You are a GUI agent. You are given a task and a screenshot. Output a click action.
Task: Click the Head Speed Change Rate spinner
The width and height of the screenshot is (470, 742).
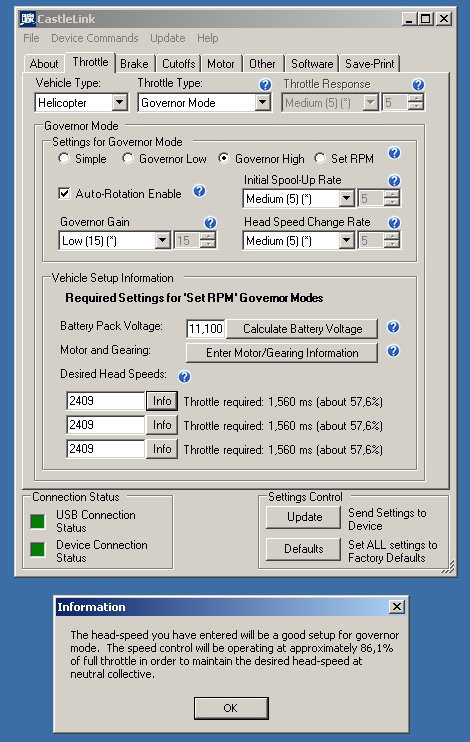click(391, 240)
